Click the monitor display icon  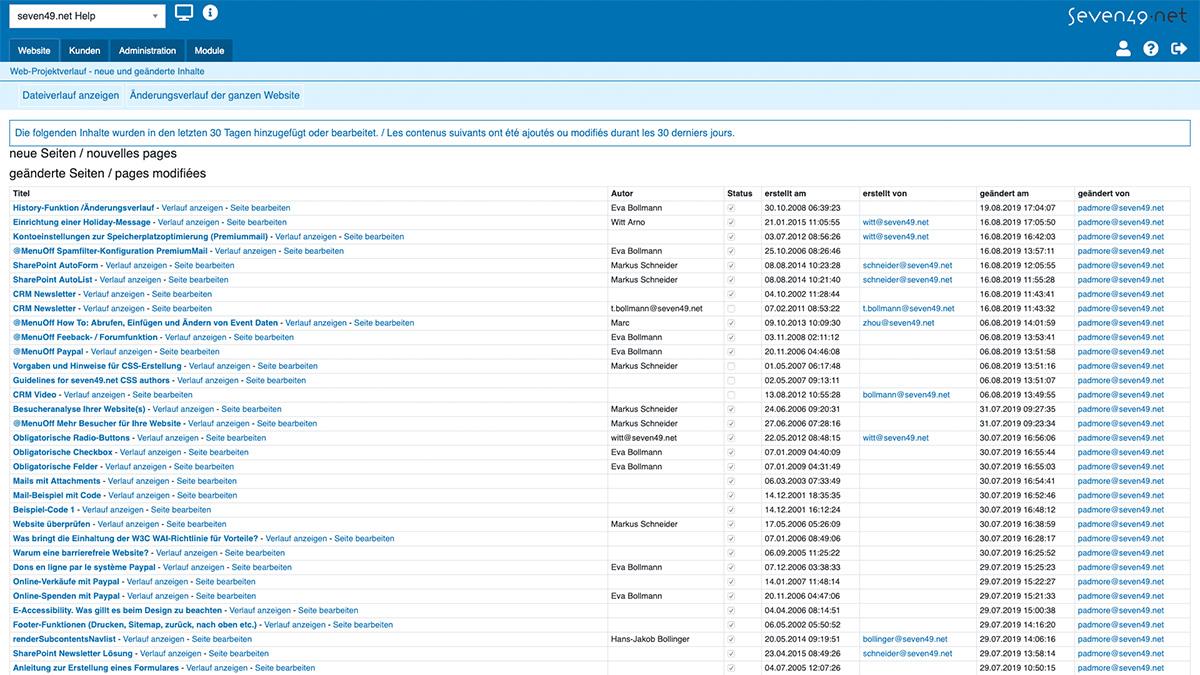tap(184, 13)
